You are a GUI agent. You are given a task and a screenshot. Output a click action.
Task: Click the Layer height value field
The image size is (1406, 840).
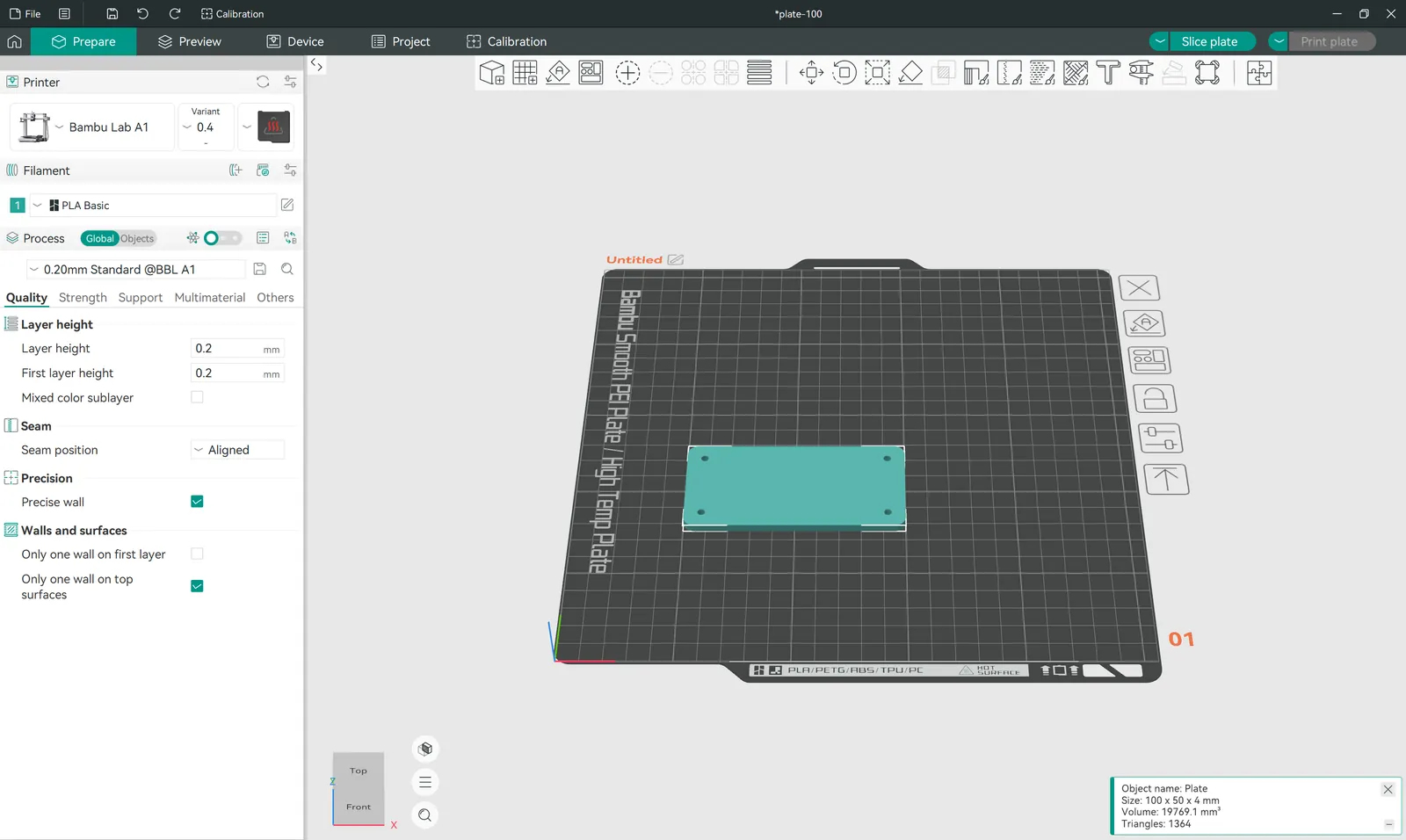[237, 349]
